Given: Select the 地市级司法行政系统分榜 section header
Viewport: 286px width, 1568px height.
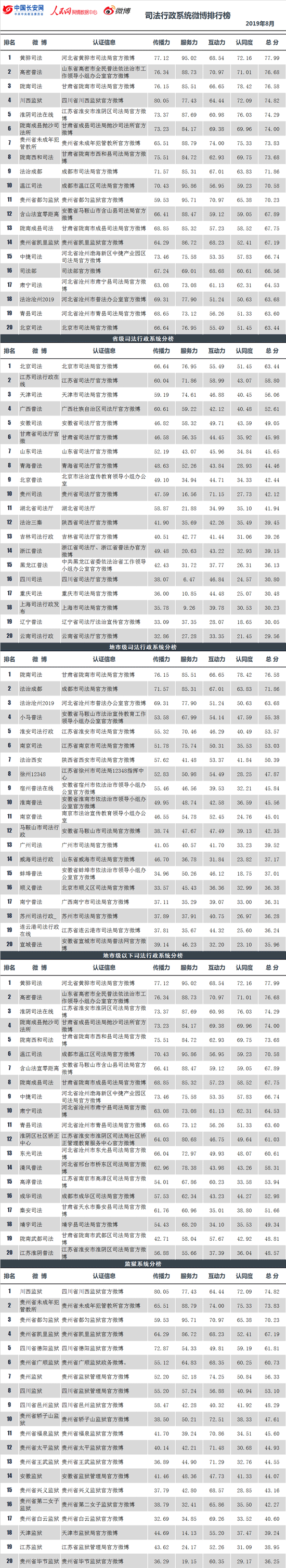Looking at the screenshot, I should 142,647.
